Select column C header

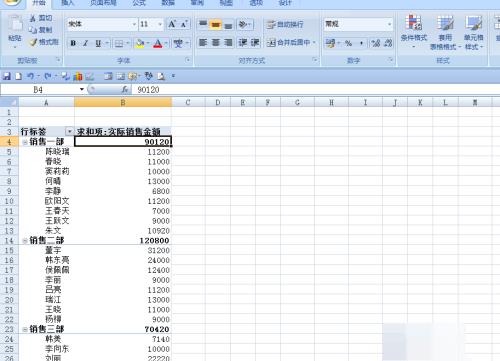coord(188,102)
